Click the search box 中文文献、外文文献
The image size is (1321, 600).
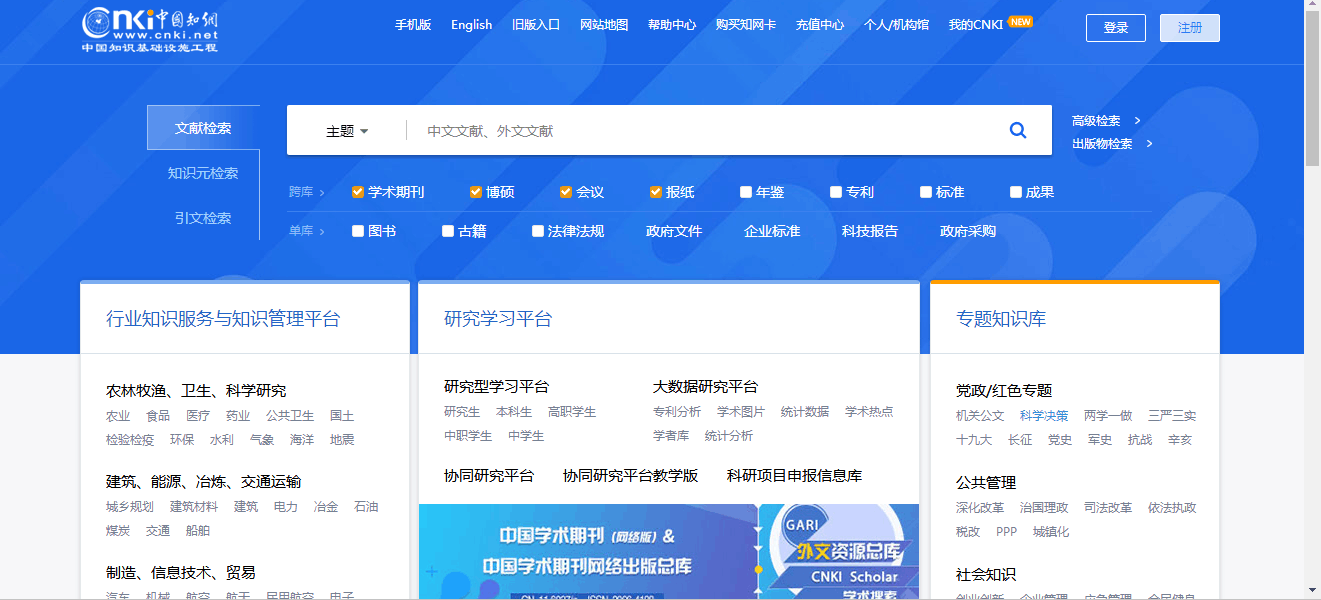click(x=700, y=131)
